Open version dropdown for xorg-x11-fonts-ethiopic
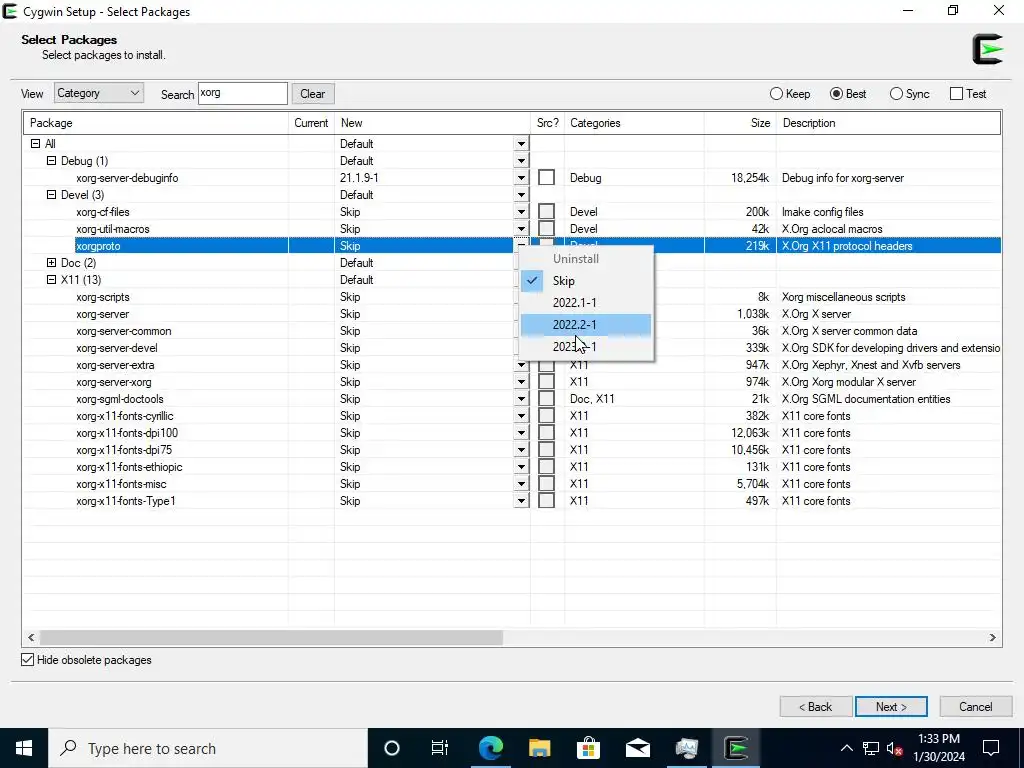1024x768 pixels. tap(521, 466)
